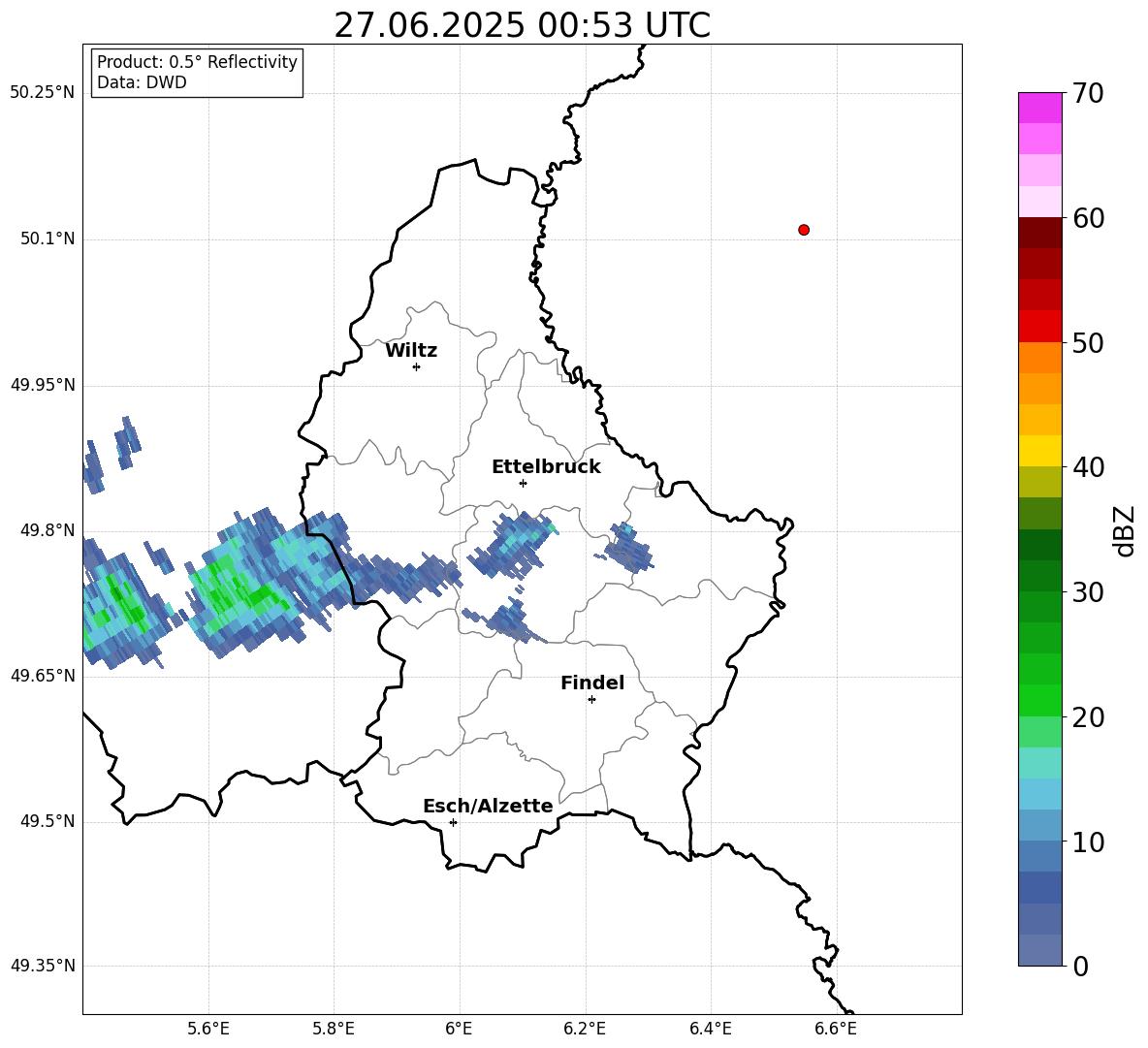Screen dimensions: 1148x1048
Task: Click the 6.6°E longitude label
Action: point(836,1029)
